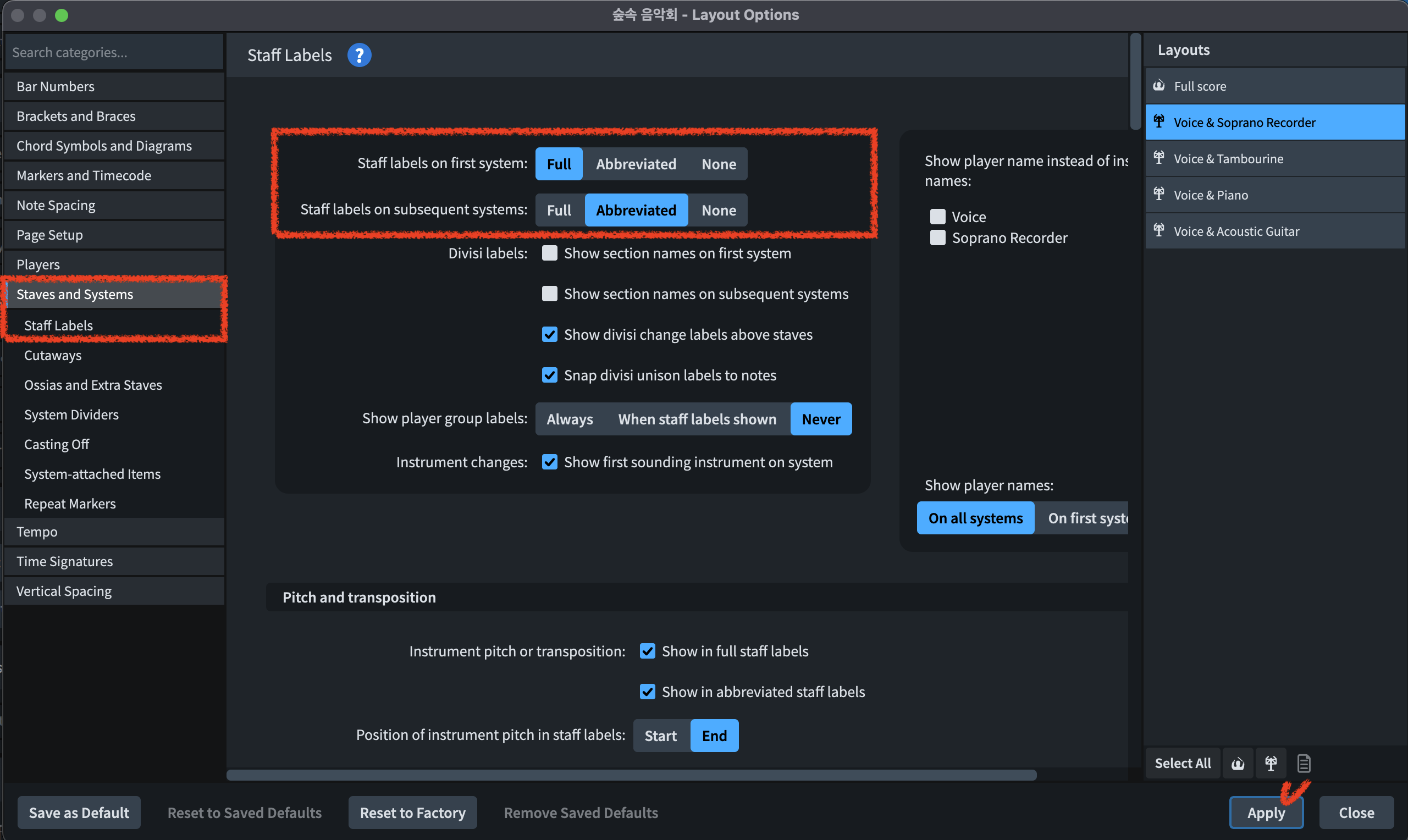Click the Full score conductor icon

click(1159, 85)
